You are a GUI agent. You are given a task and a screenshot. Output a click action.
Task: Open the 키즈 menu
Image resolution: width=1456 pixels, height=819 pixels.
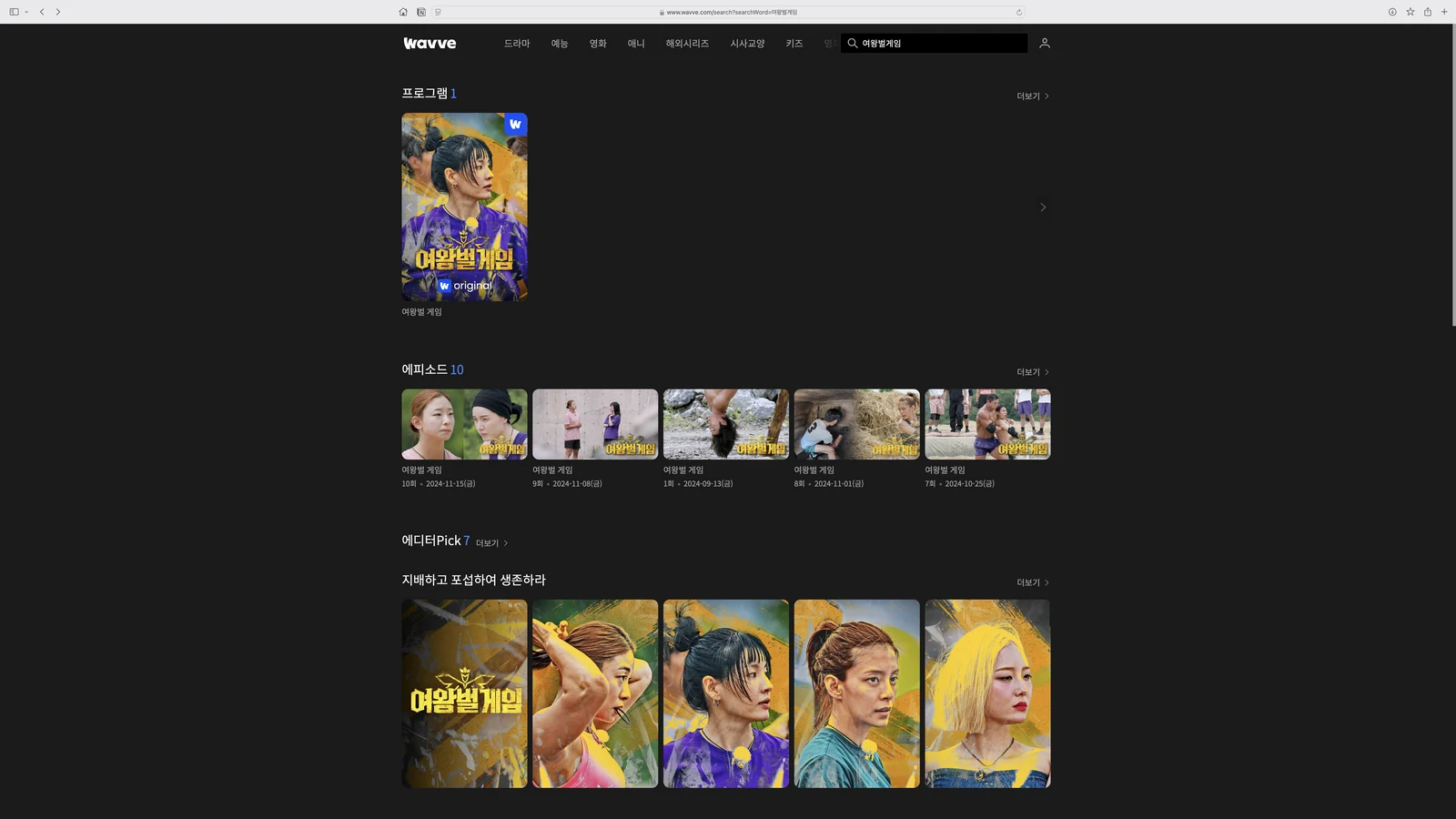[794, 44]
